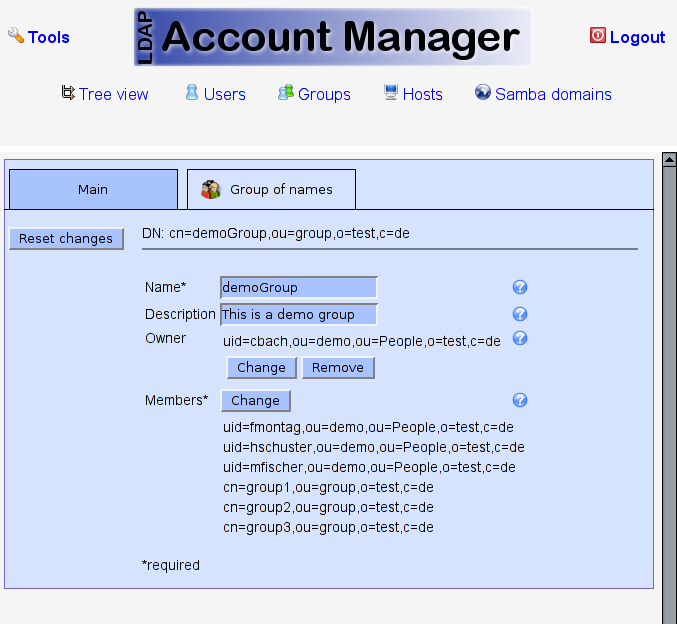Open help for the Description field

tap(520, 314)
